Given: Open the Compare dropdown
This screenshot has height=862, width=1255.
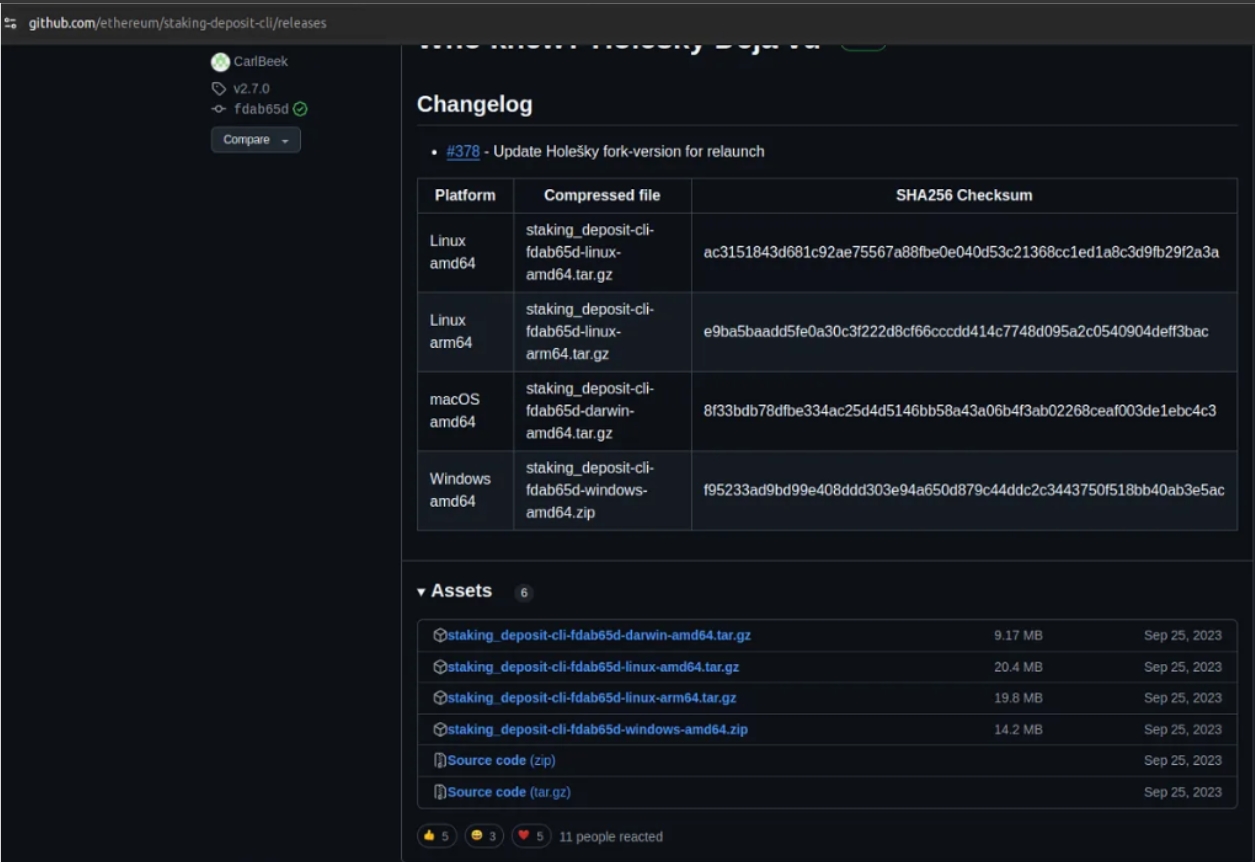Looking at the screenshot, I should pyautogui.click(x=255, y=140).
